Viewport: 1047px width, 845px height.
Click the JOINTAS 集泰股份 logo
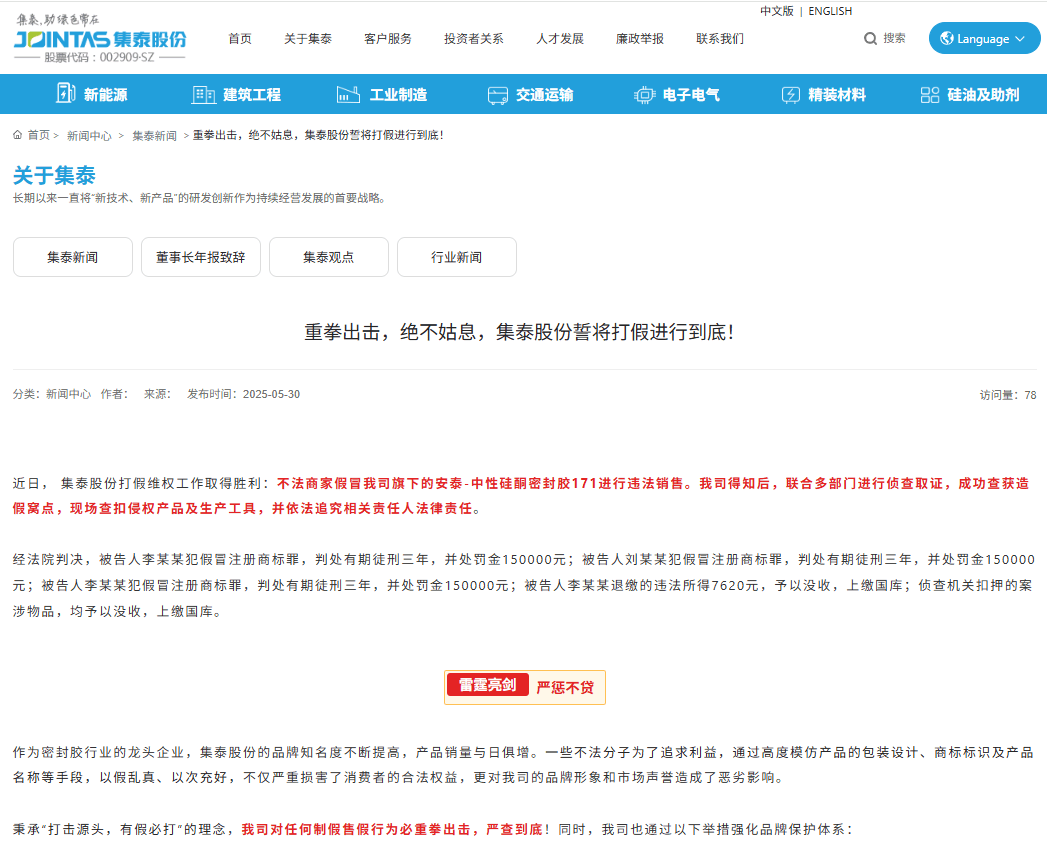pos(100,40)
